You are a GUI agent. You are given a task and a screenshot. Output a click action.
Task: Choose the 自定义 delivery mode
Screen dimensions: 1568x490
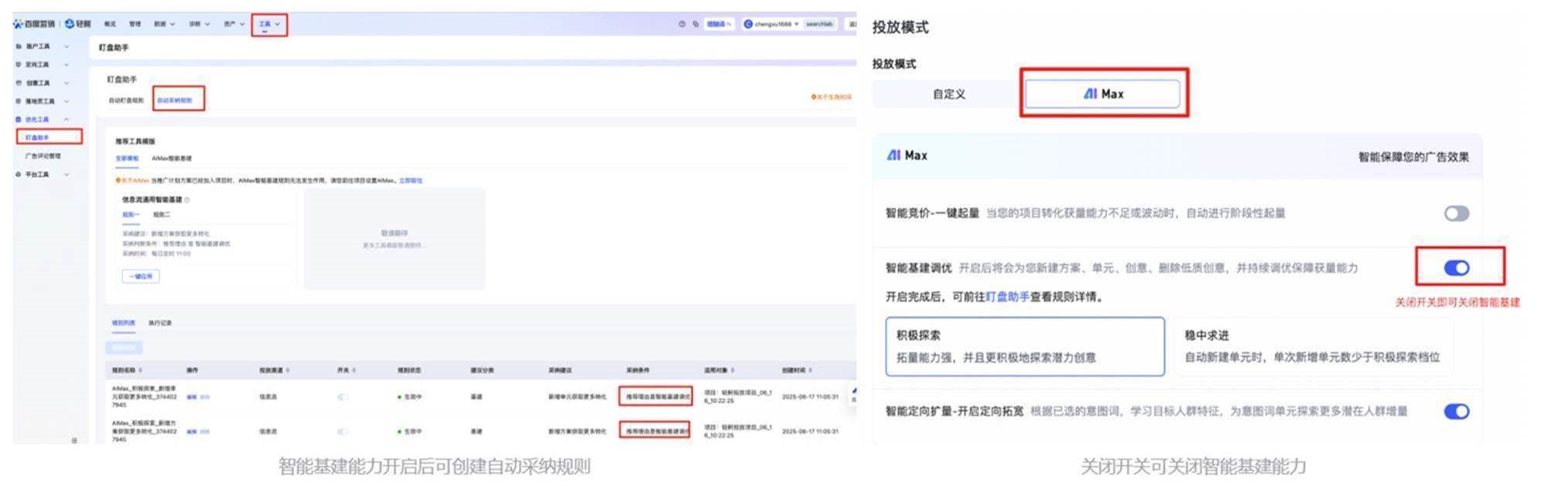click(x=948, y=94)
